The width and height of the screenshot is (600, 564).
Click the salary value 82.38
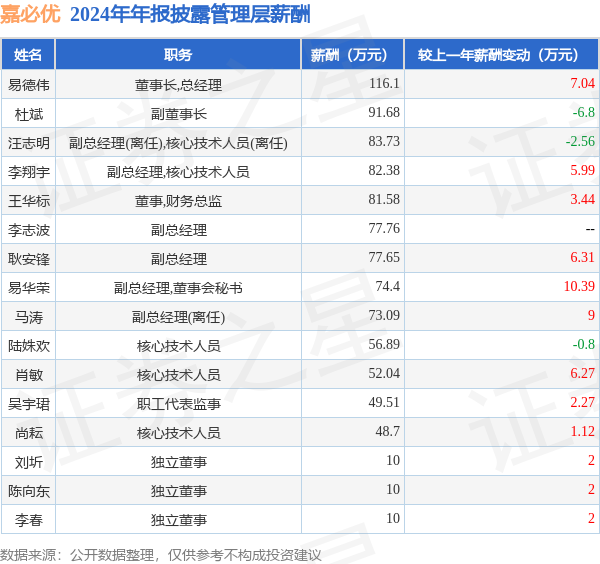pyautogui.click(x=384, y=170)
